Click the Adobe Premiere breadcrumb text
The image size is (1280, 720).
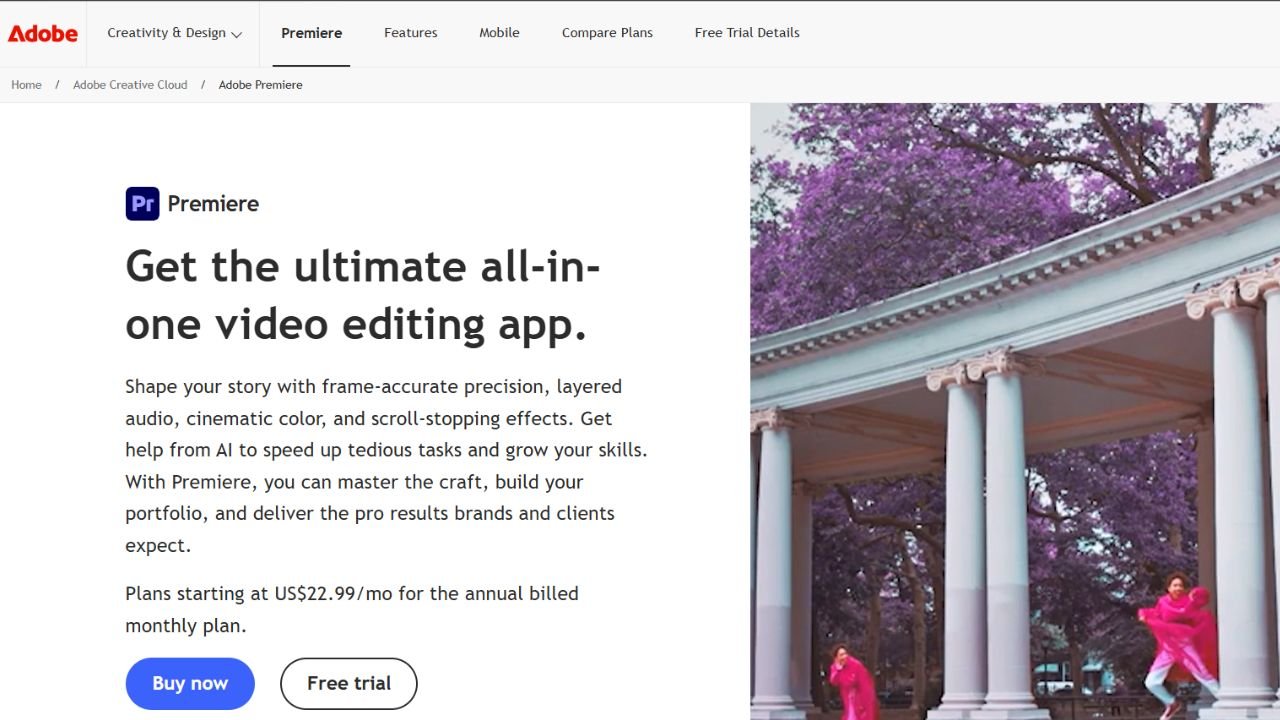tap(260, 85)
